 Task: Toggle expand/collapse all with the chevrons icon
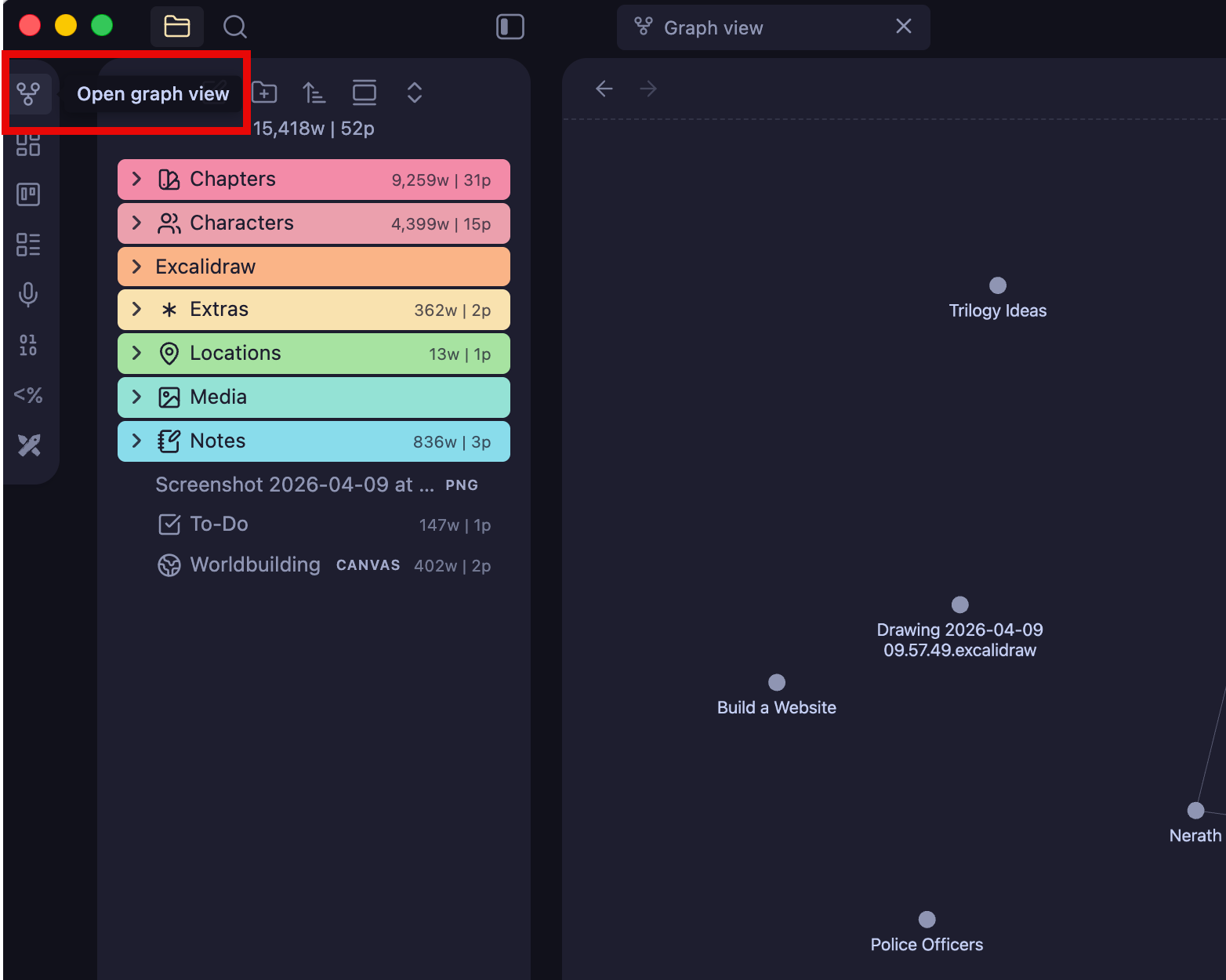point(414,93)
